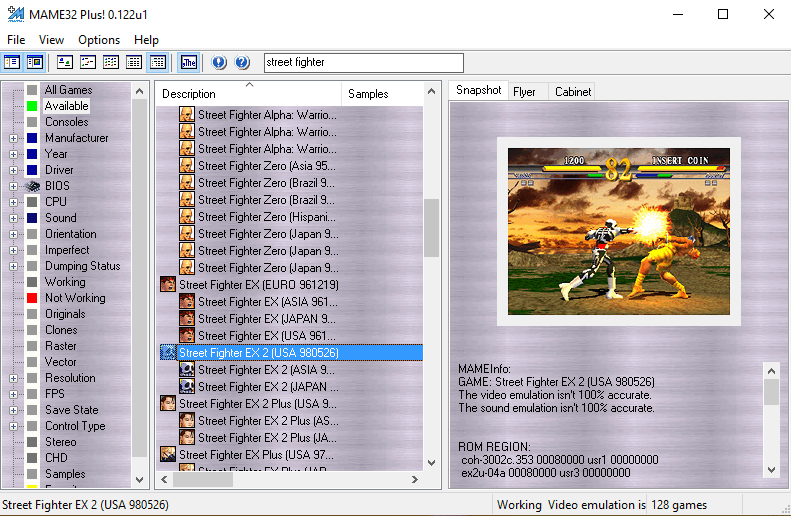Click the icon beside Street Fighter EX (EURO 961219)
The width and height of the screenshot is (795, 519).
[x=168, y=284]
